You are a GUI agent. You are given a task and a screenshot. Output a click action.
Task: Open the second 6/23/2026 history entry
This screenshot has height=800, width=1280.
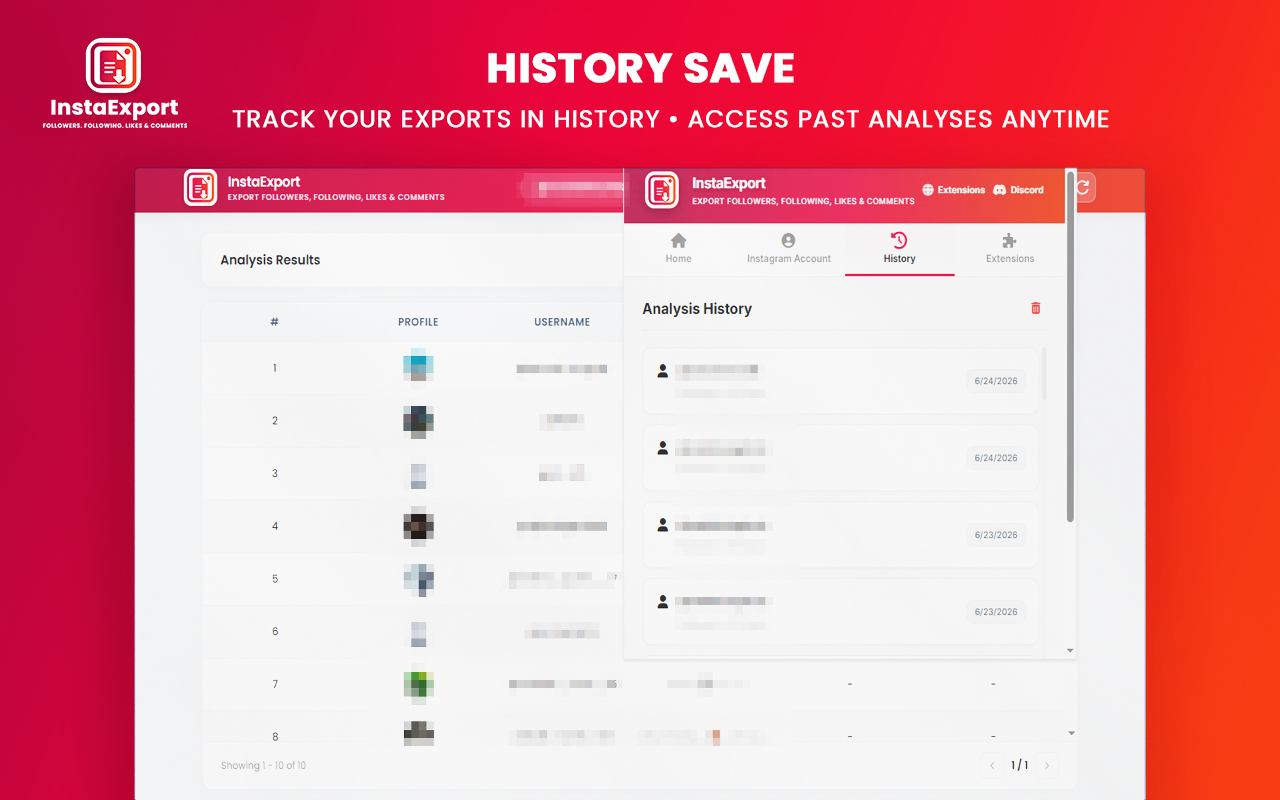840,611
